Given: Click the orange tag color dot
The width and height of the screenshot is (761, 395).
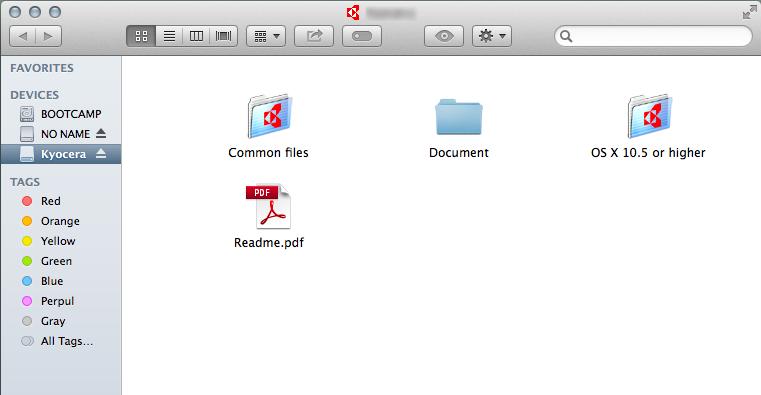Looking at the screenshot, I should [27, 221].
